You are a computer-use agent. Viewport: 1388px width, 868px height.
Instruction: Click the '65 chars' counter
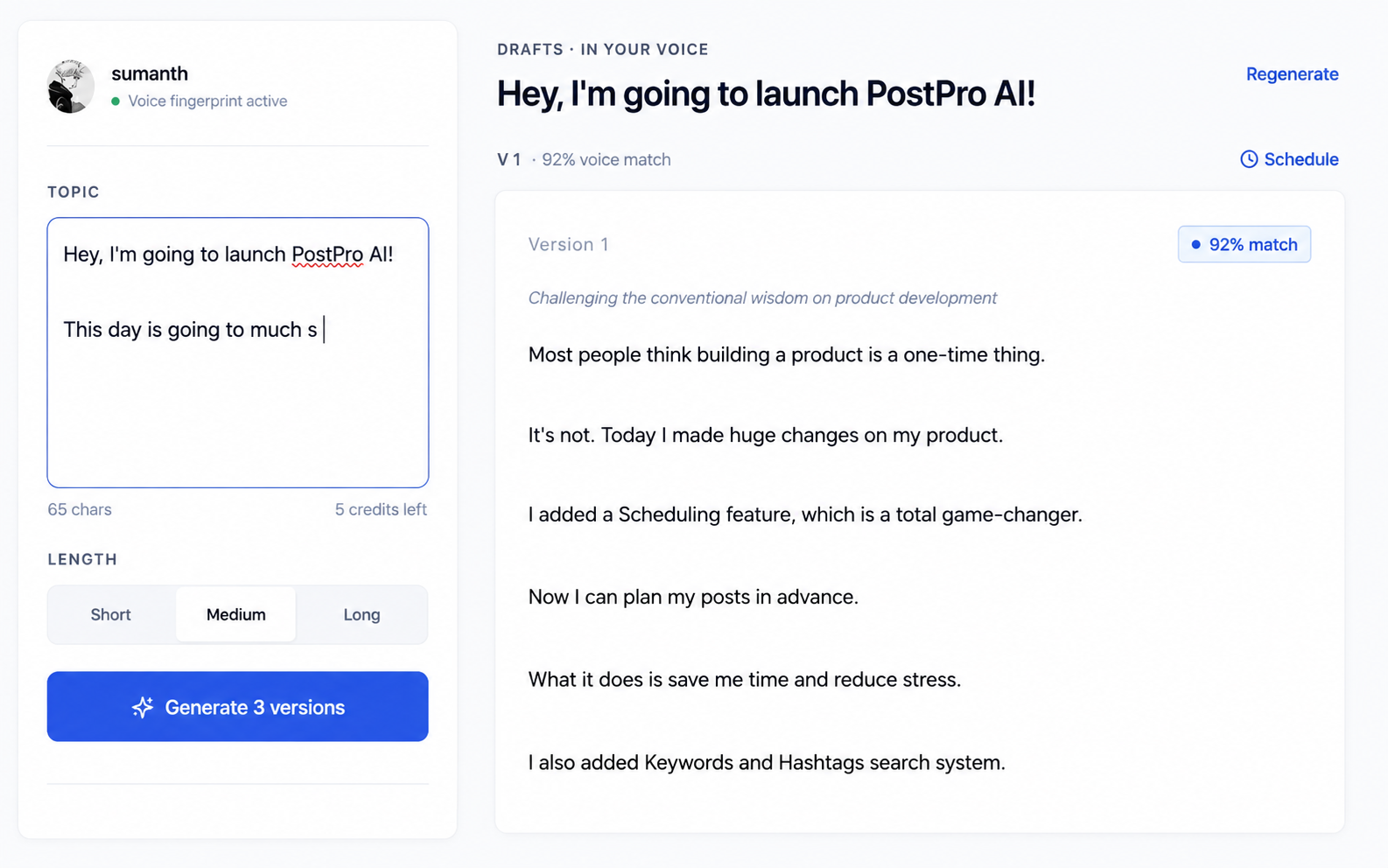[80, 509]
